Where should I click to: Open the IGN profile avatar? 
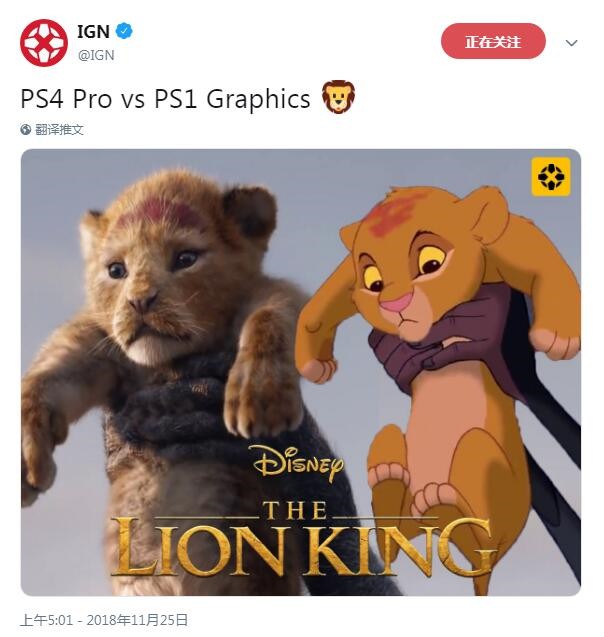coord(43,43)
